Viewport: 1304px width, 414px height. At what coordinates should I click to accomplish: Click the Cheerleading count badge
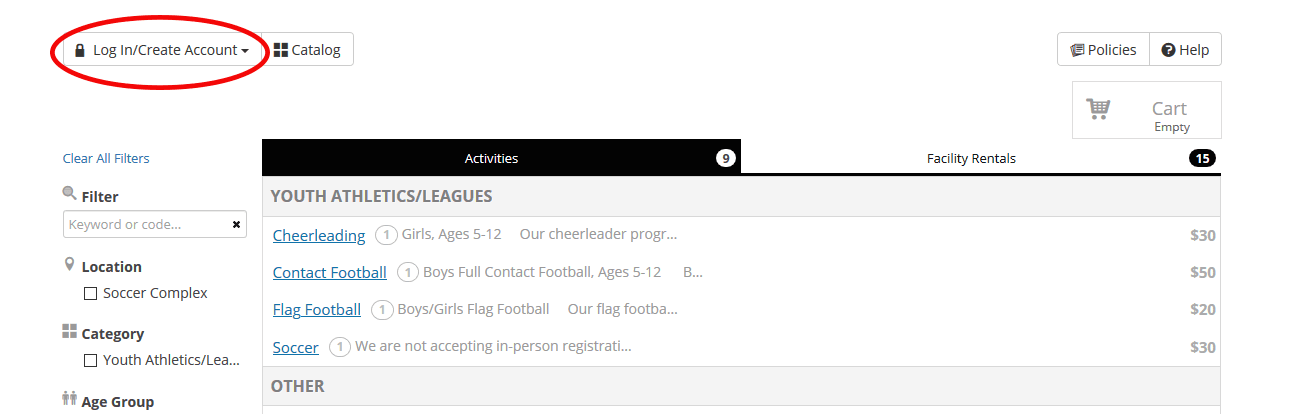(x=386, y=235)
